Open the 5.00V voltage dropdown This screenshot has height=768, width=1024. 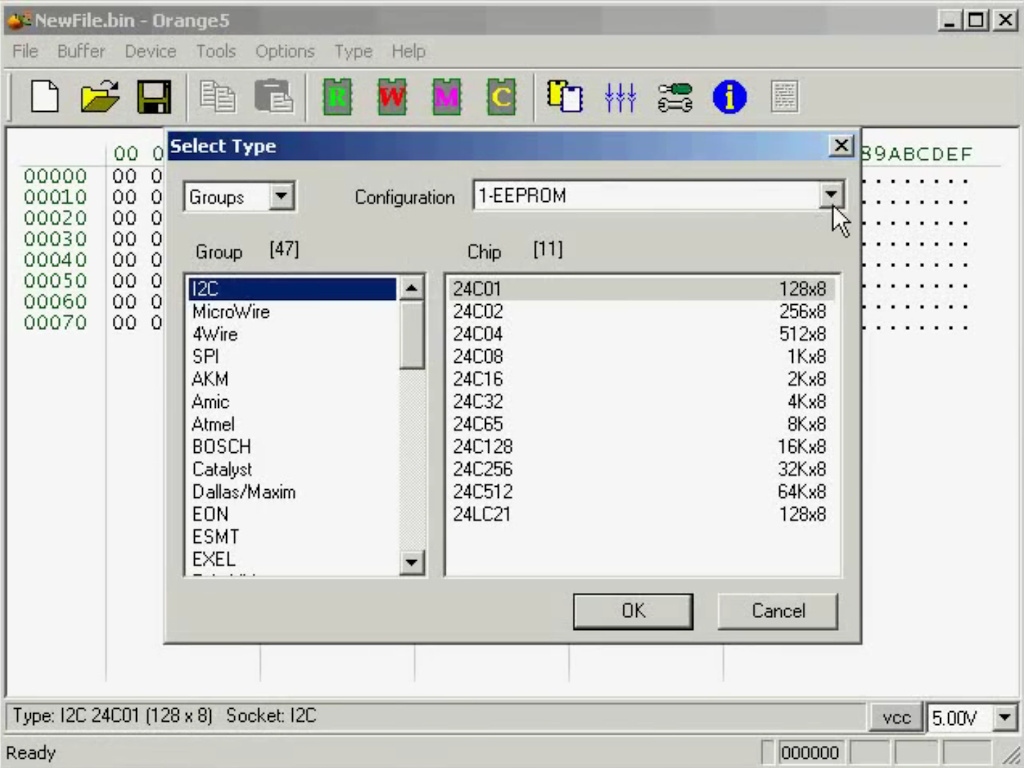click(1005, 717)
